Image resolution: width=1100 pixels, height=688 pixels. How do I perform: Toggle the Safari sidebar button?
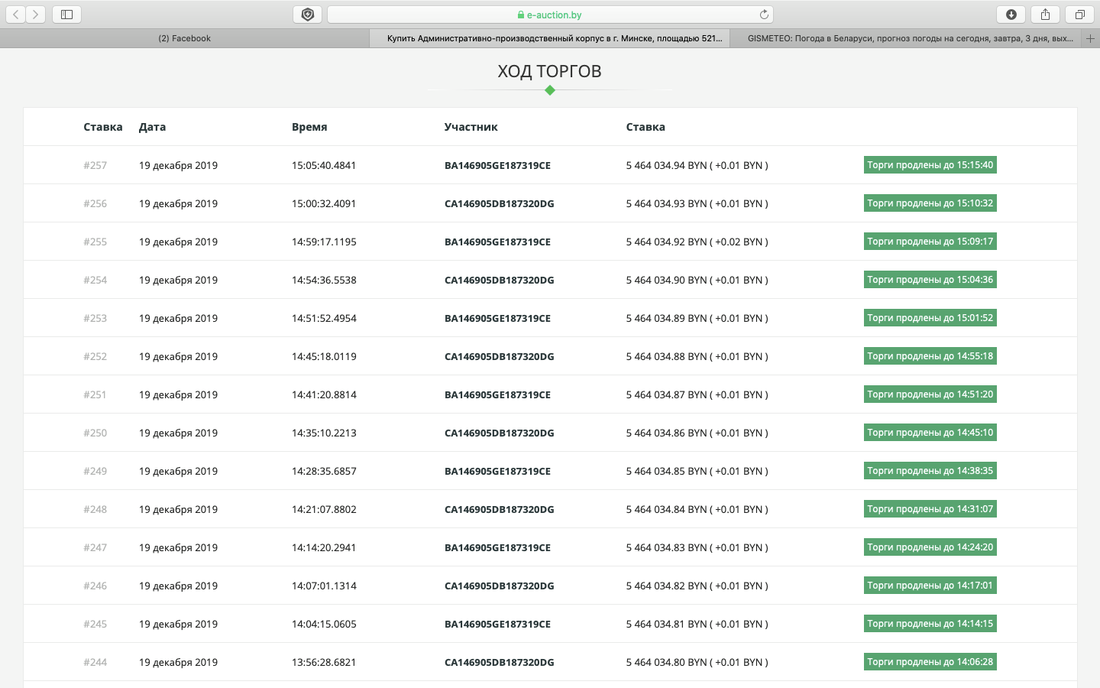click(x=67, y=14)
